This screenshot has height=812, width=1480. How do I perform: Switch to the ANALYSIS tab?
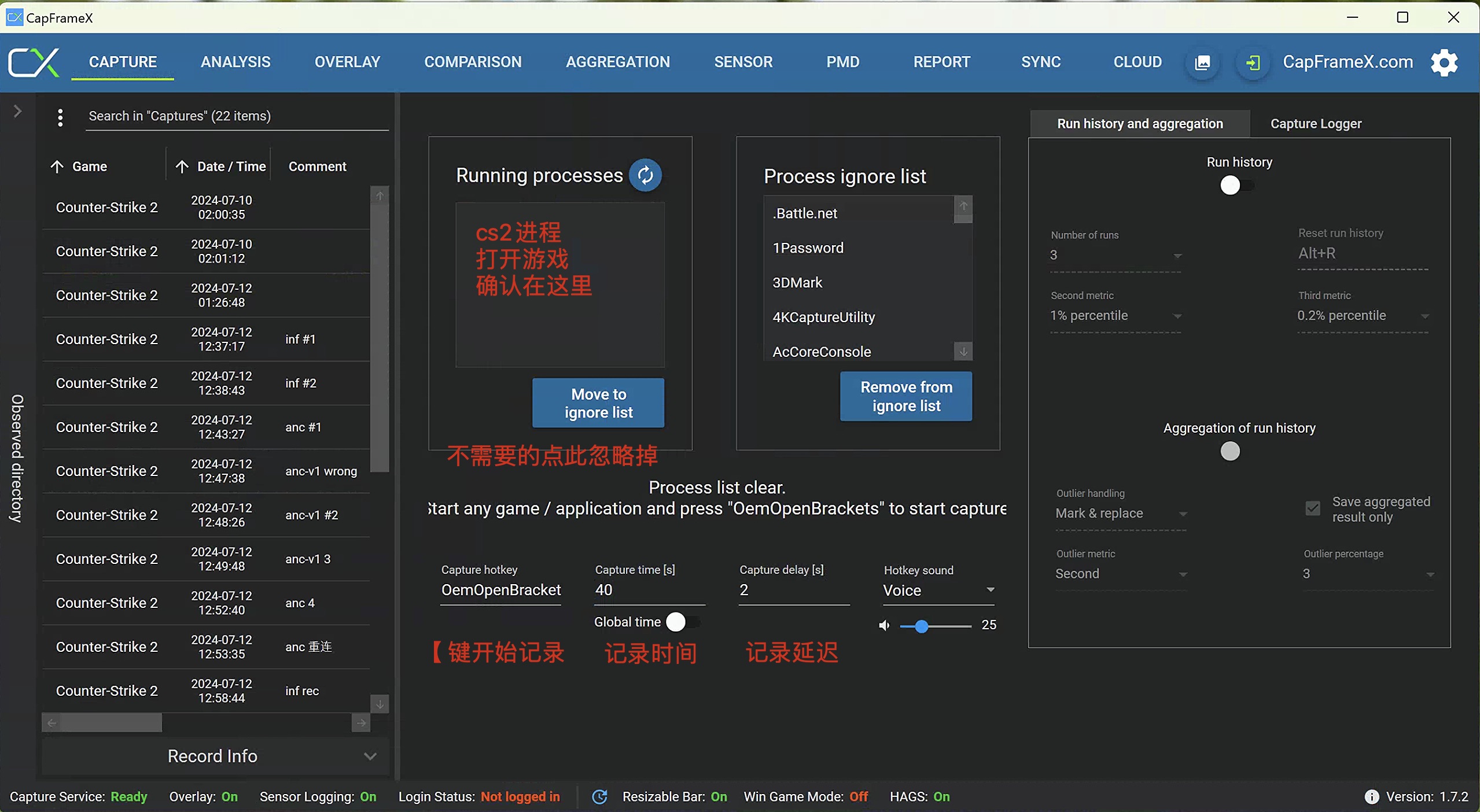(x=235, y=62)
